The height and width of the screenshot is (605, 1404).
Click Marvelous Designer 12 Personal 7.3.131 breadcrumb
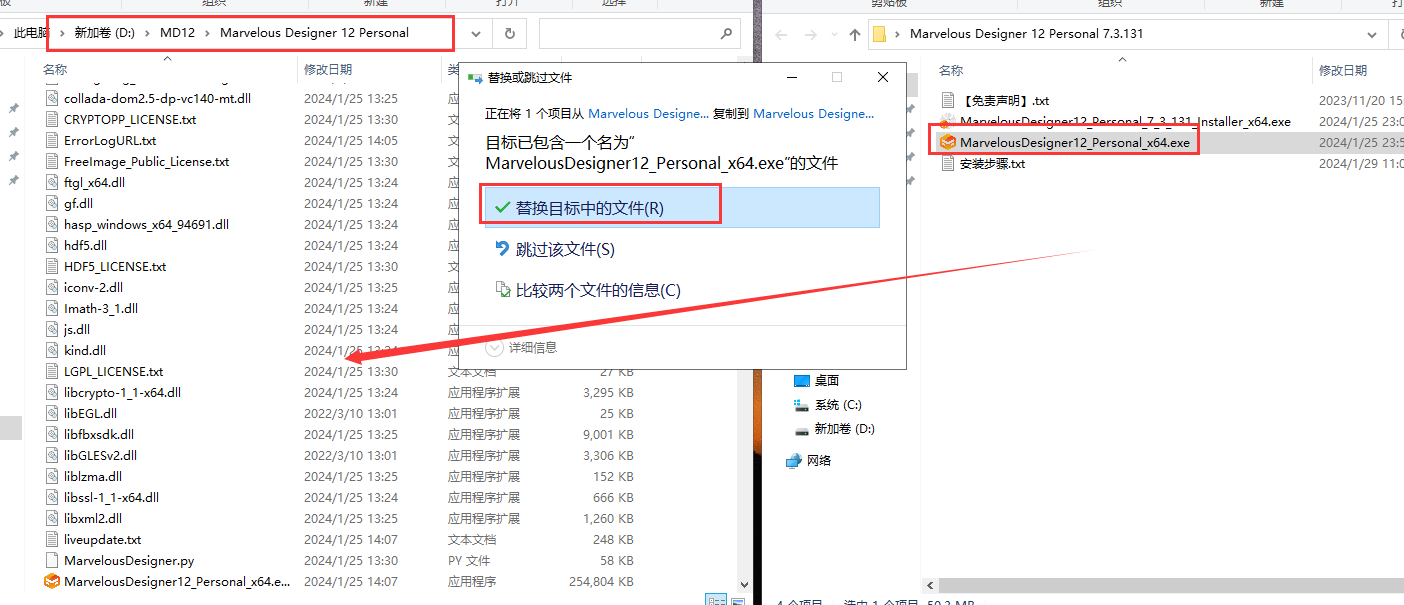1026,34
